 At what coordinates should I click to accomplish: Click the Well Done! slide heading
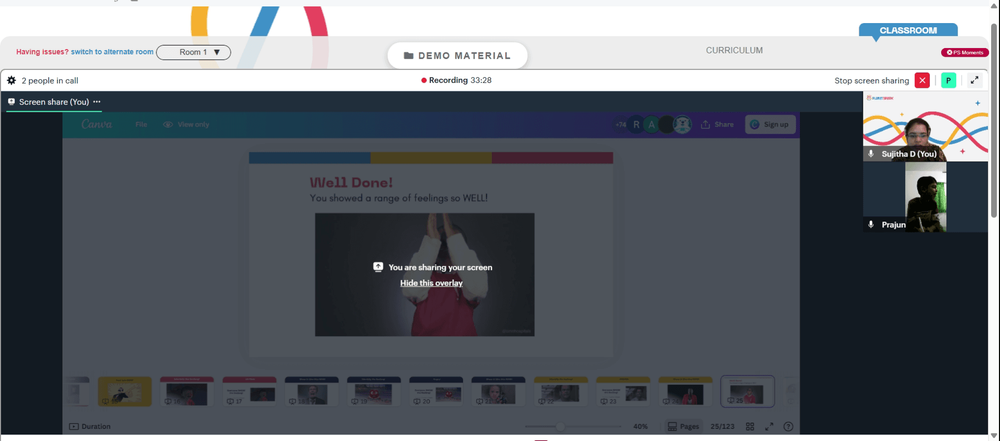[351, 183]
